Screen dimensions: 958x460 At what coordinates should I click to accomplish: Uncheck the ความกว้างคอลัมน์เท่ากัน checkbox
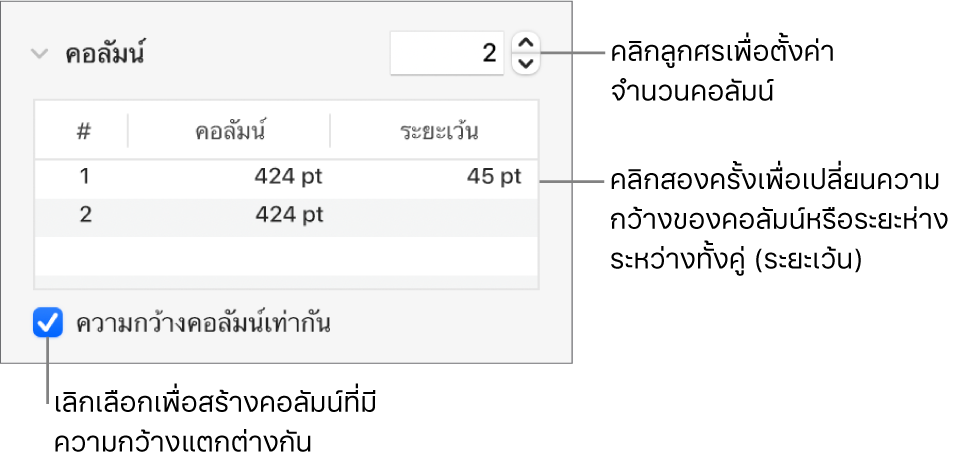pos(46,324)
